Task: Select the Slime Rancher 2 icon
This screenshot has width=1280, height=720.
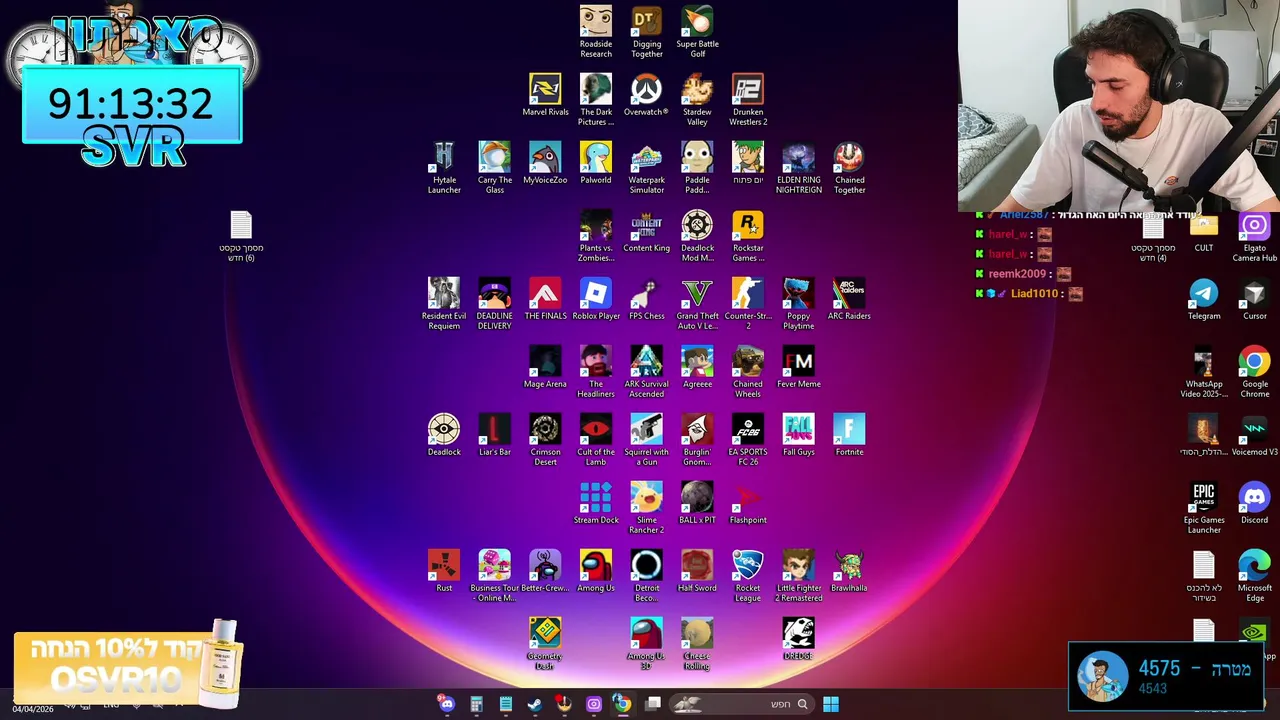Action: (x=647, y=507)
